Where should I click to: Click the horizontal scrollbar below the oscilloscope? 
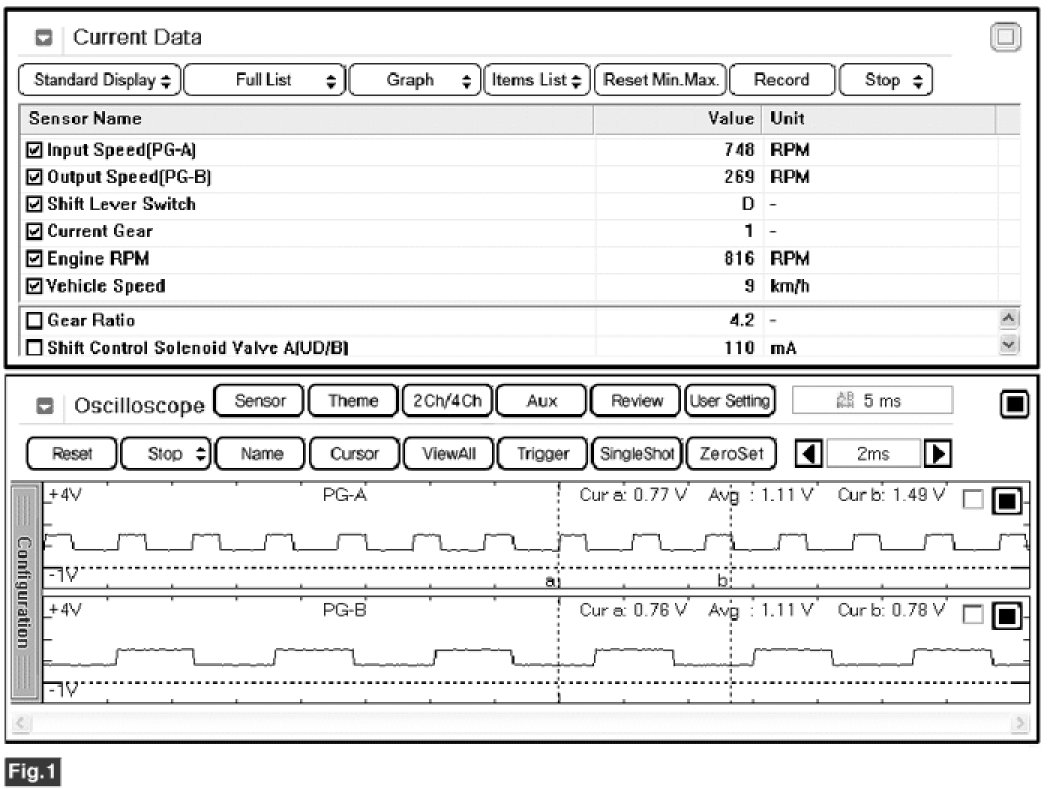(520, 721)
